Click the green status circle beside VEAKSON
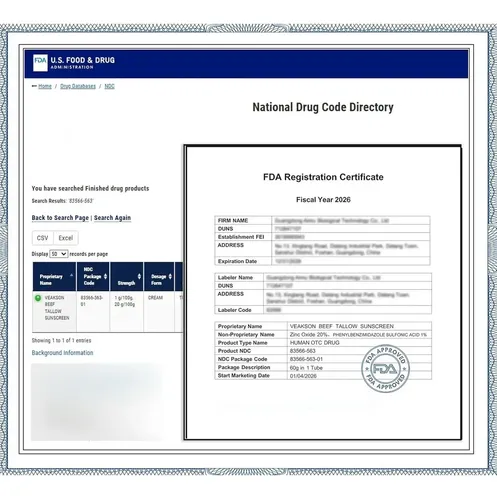Image resolution: width=497 pixels, height=500 pixels. click(38, 298)
